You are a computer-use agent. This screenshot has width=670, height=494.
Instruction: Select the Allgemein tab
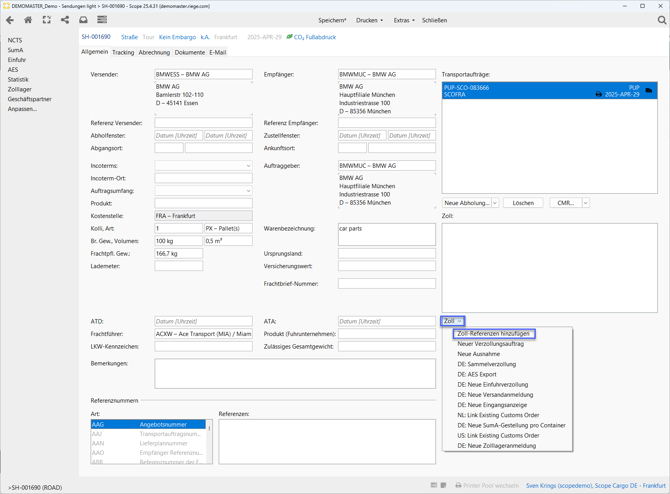94,52
